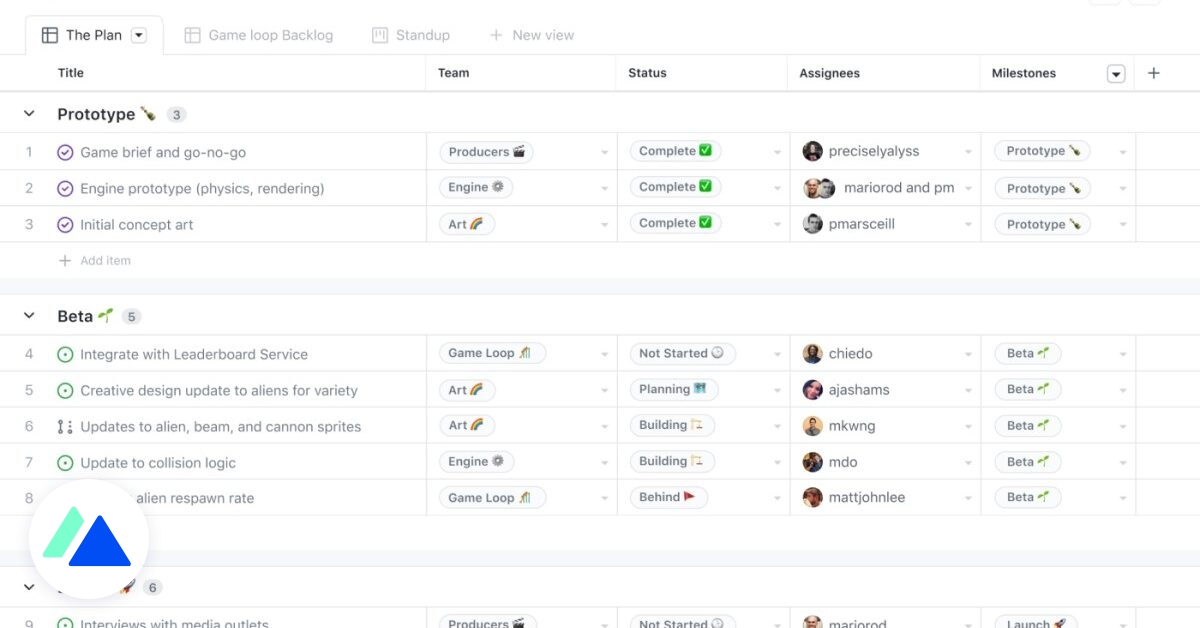Open the Team dropdown for Engine prototype row
Viewport: 1200px width, 628px height.
pos(606,187)
